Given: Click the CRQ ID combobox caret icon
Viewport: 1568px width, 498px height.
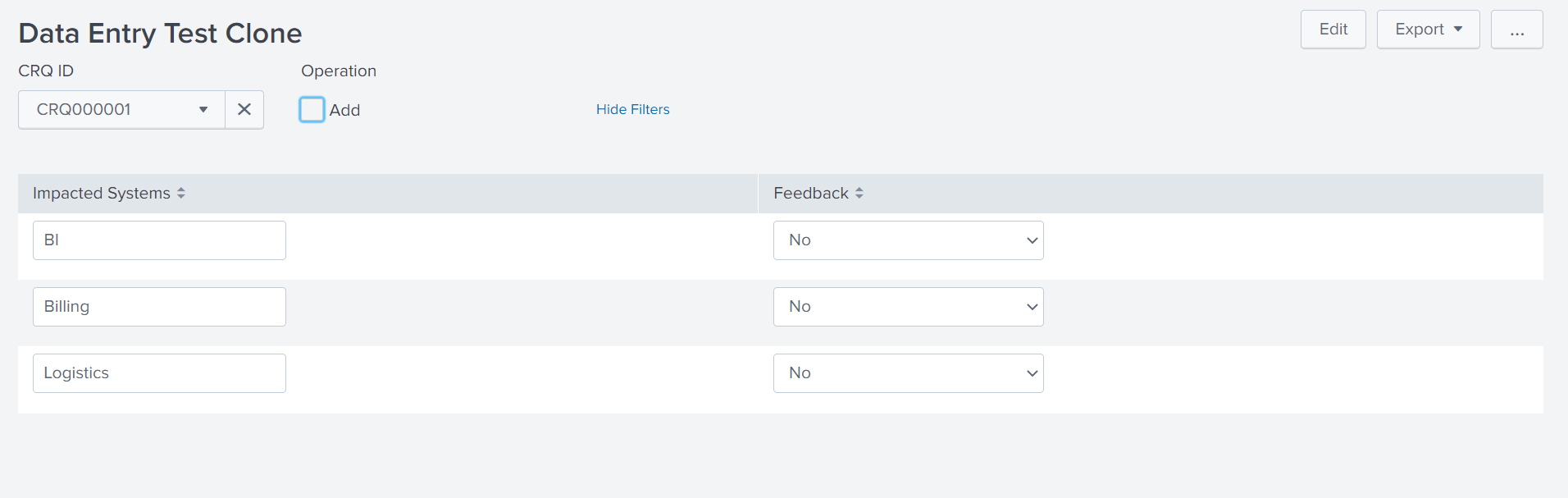Looking at the screenshot, I should 203,109.
